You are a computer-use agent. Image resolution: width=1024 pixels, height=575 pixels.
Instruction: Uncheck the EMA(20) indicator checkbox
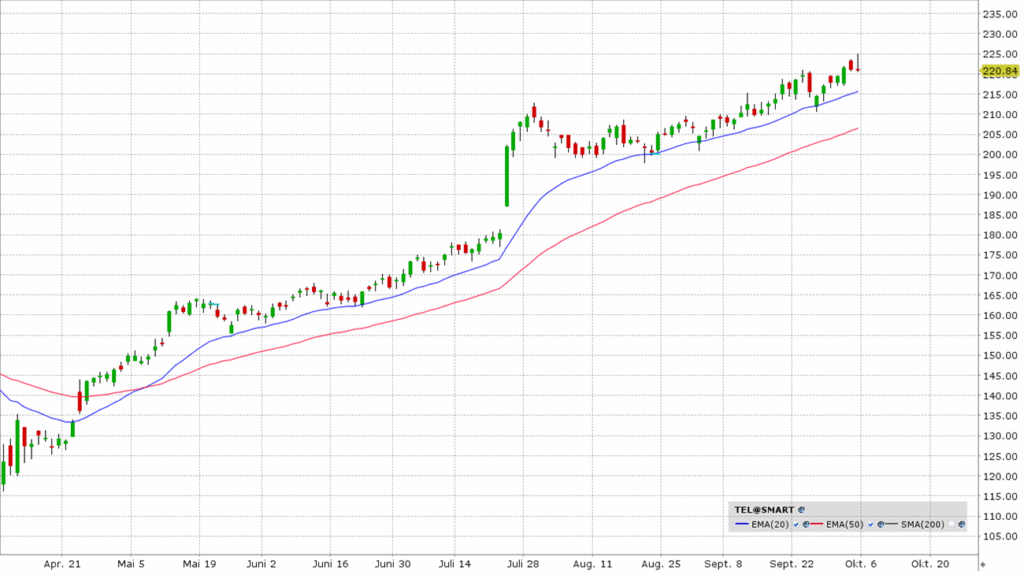796,524
